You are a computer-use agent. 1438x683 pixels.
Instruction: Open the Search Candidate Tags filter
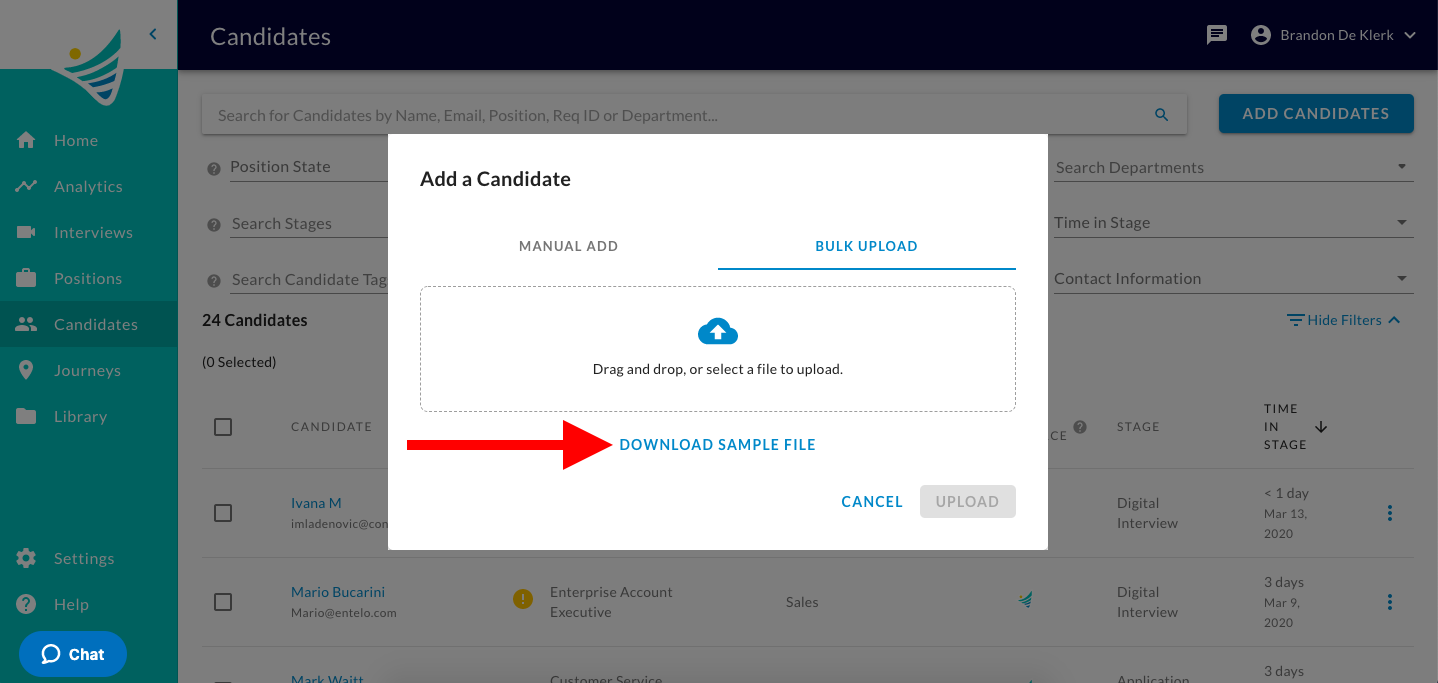(309, 279)
